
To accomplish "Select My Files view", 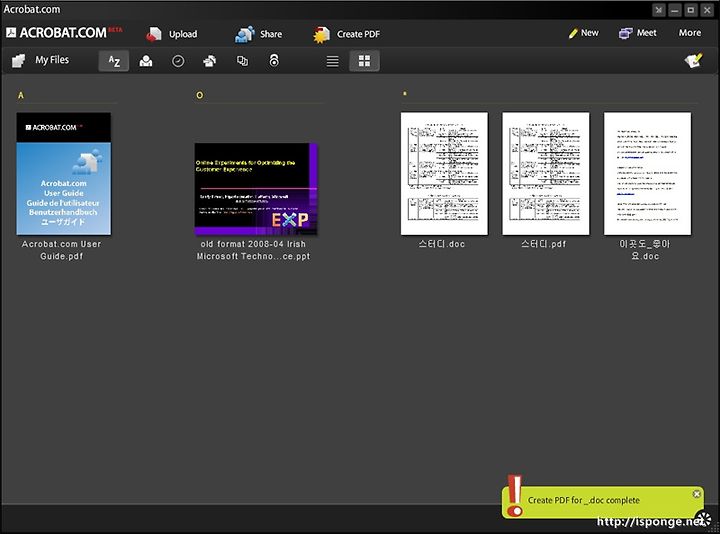I will pos(40,60).
